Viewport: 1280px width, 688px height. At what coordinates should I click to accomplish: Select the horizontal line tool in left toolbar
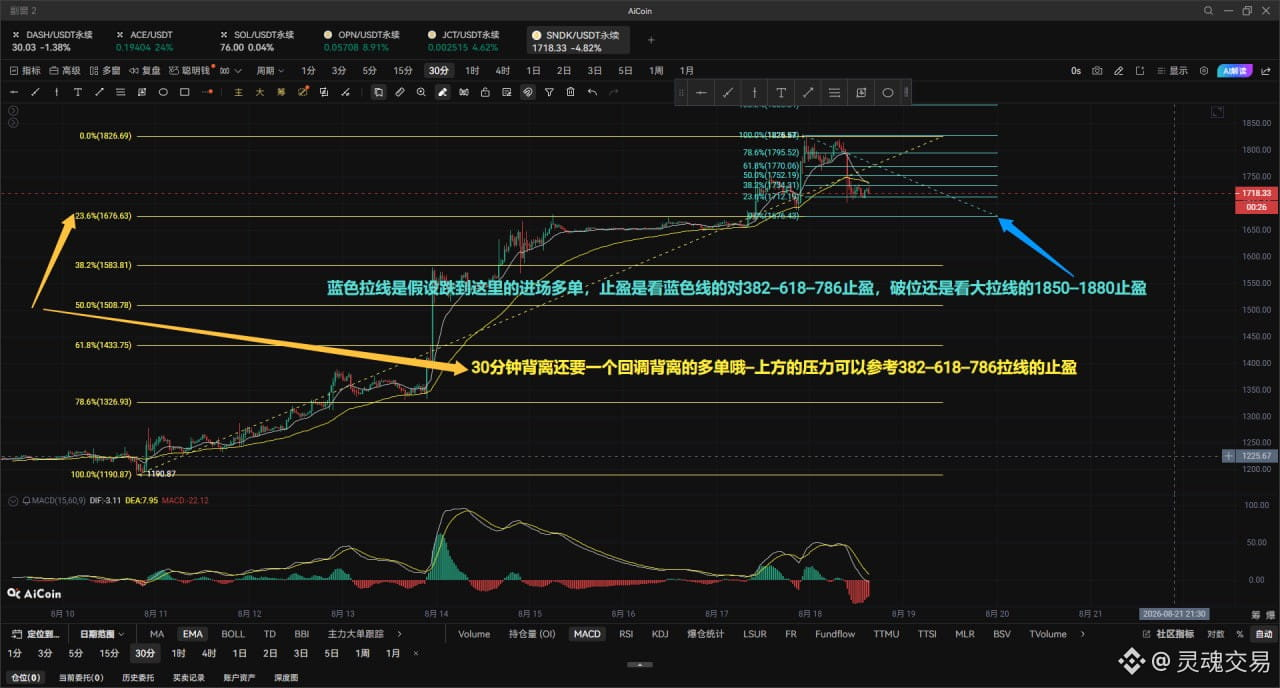coord(14,92)
